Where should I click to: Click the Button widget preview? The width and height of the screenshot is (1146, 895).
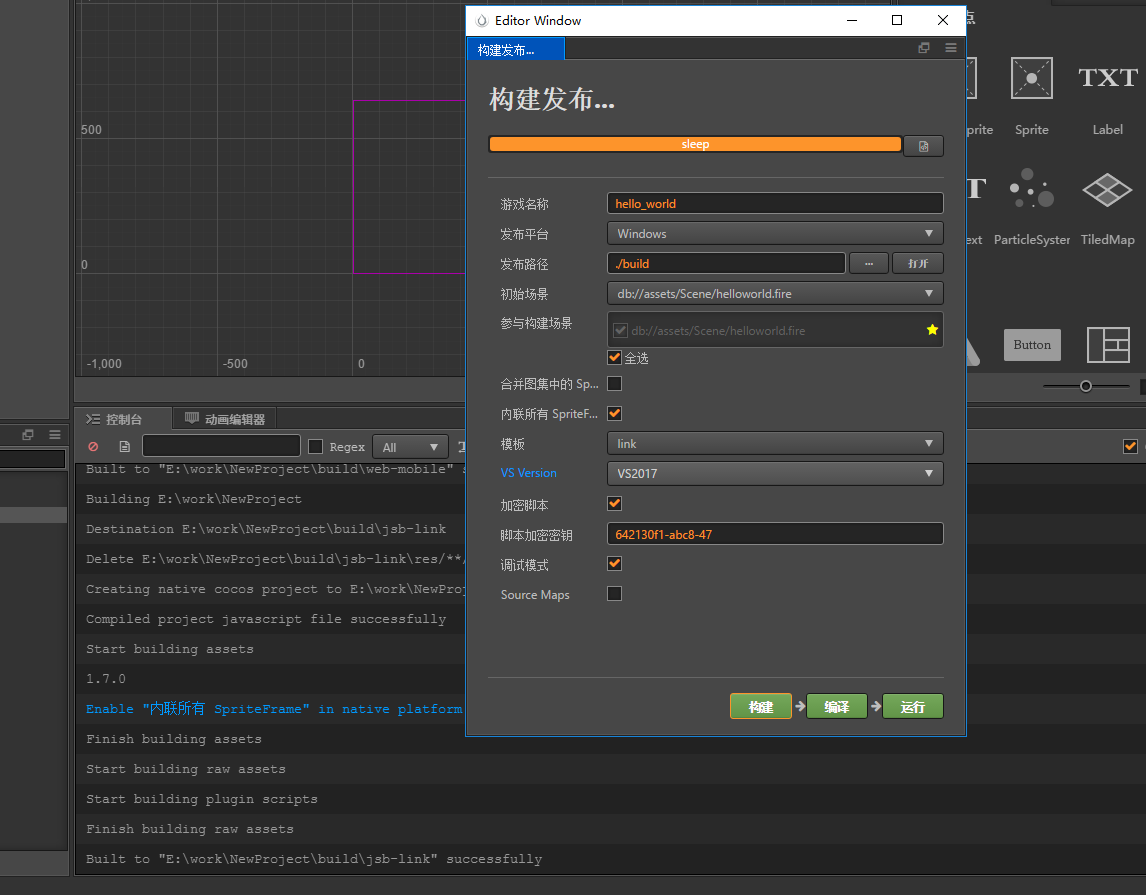pyautogui.click(x=1032, y=345)
